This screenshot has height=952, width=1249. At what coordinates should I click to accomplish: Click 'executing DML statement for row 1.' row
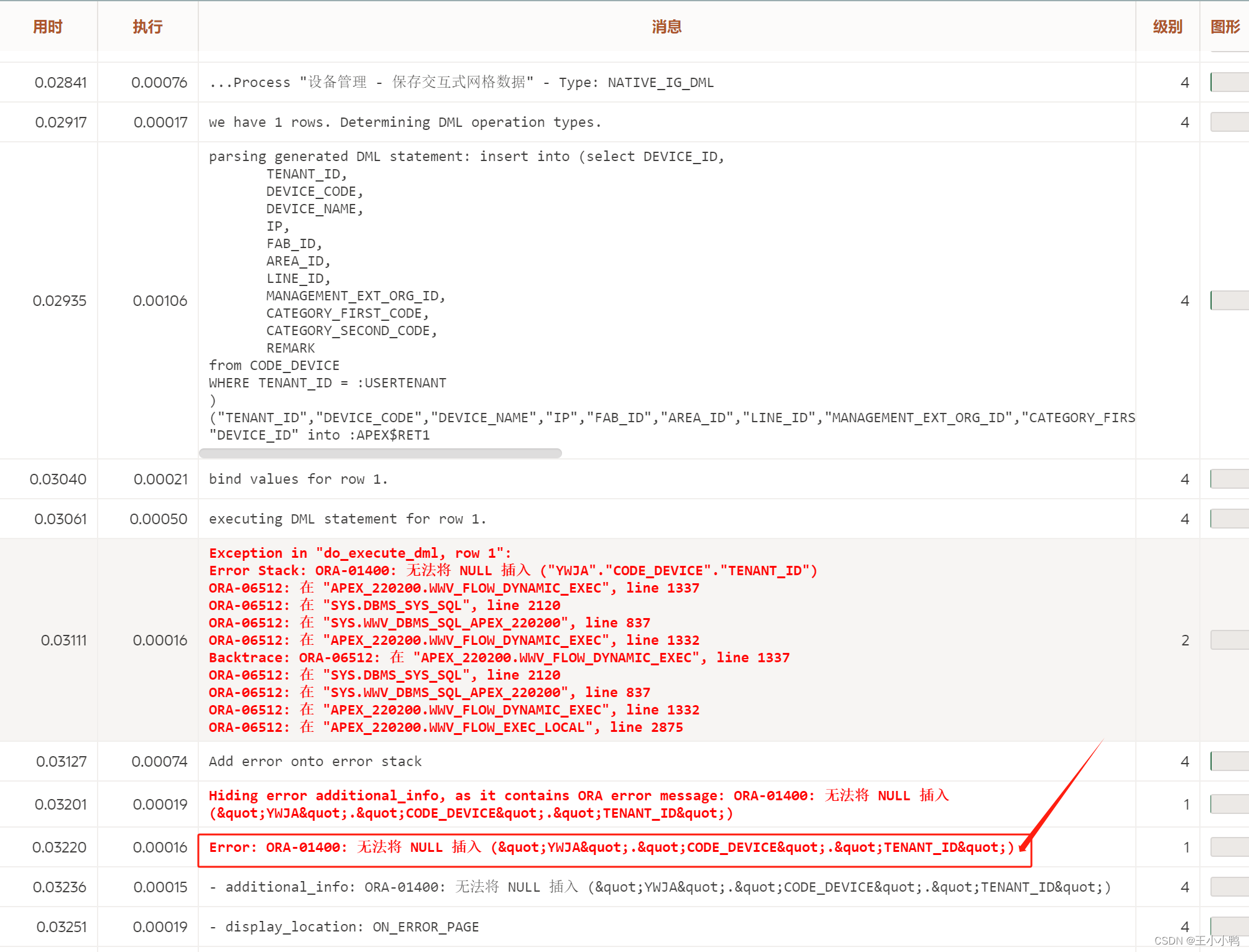tap(348, 519)
